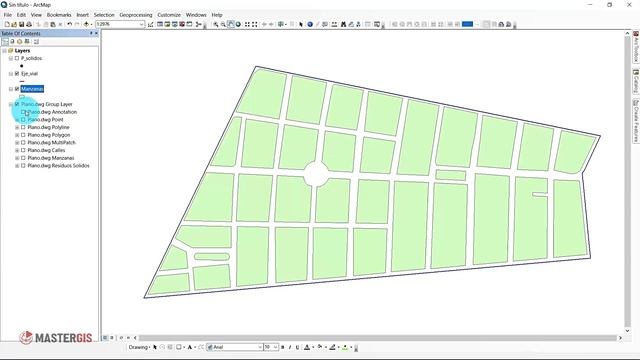Click the New map document icon
Screen dimensions: 640x360
tap(7, 24)
